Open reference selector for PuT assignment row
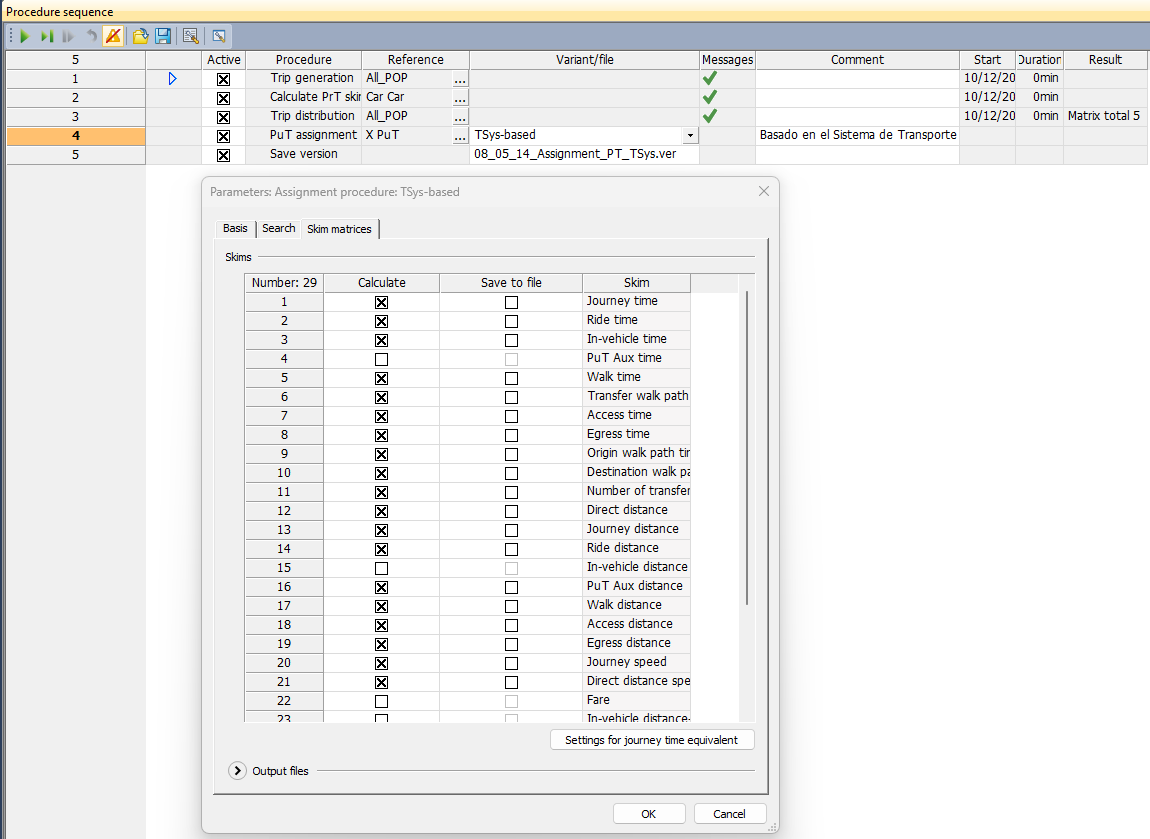This screenshot has height=839, width=1150. click(460, 136)
